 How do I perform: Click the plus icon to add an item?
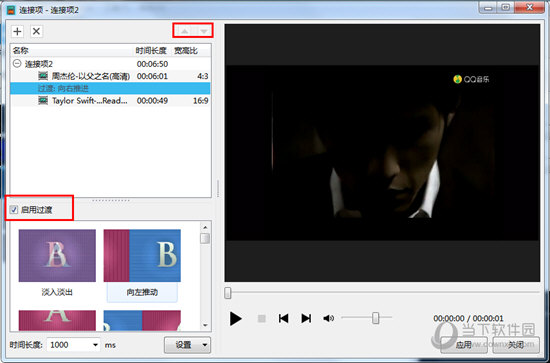tap(17, 31)
